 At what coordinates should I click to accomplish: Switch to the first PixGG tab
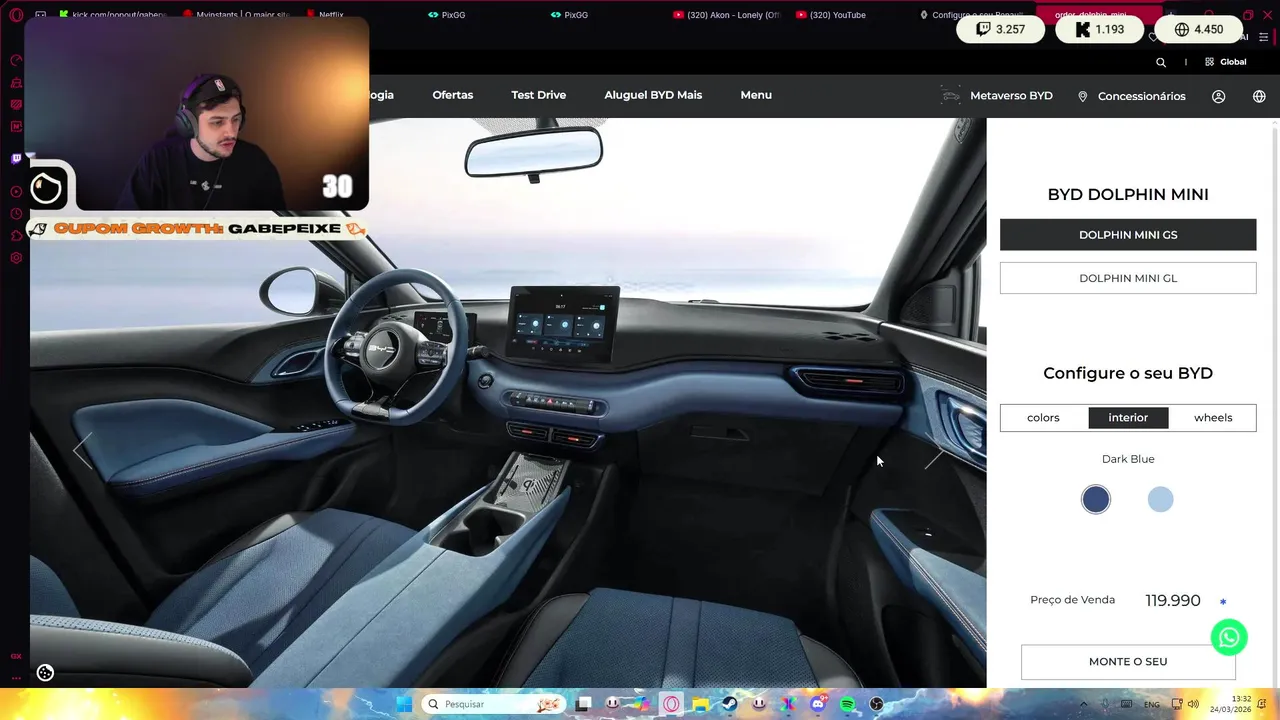point(446,15)
